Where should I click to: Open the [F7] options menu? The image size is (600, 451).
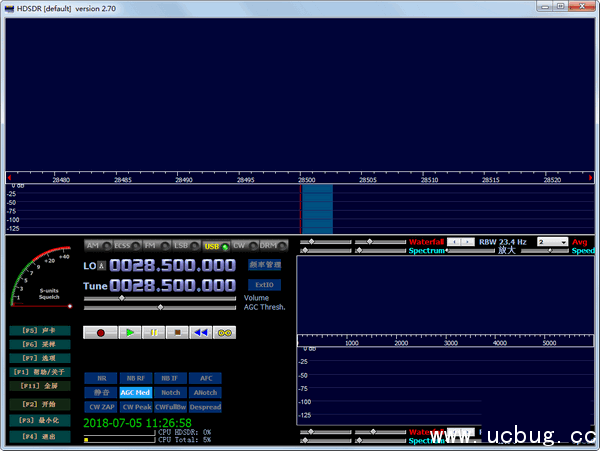click(40, 357)
